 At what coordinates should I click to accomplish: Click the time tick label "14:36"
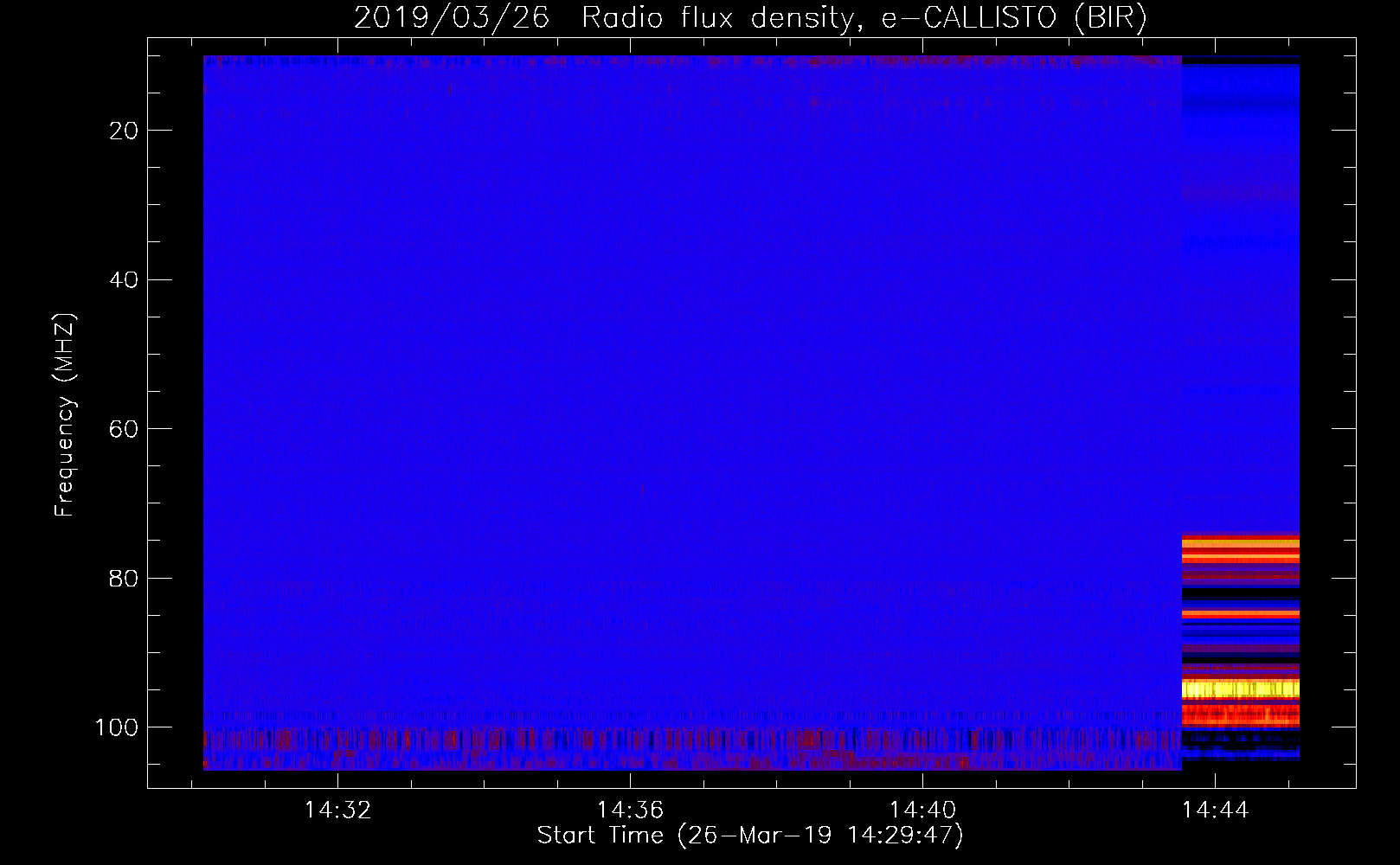point(630,810)
